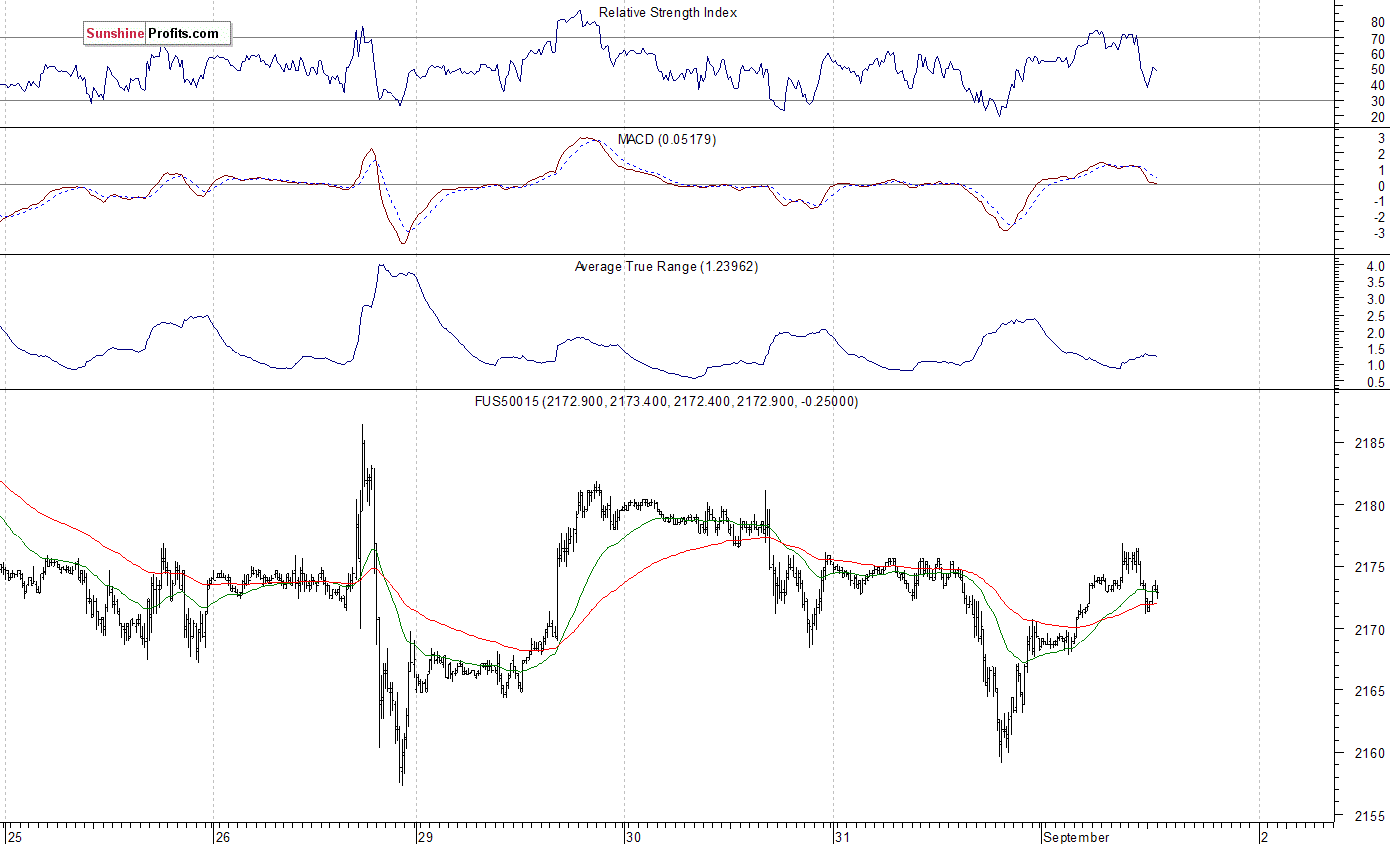Click the 2165 price axis label

(x=1368, y=691)
